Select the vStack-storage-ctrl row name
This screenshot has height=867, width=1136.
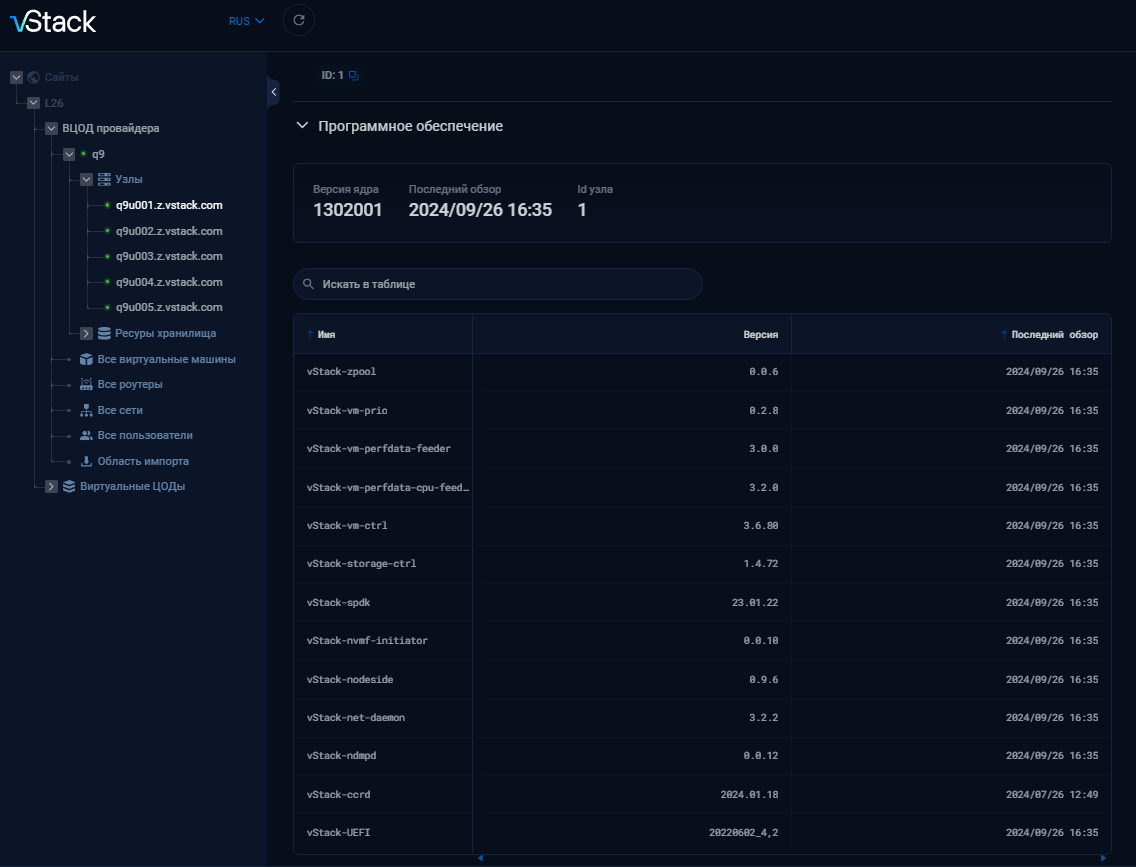[362, 564]
